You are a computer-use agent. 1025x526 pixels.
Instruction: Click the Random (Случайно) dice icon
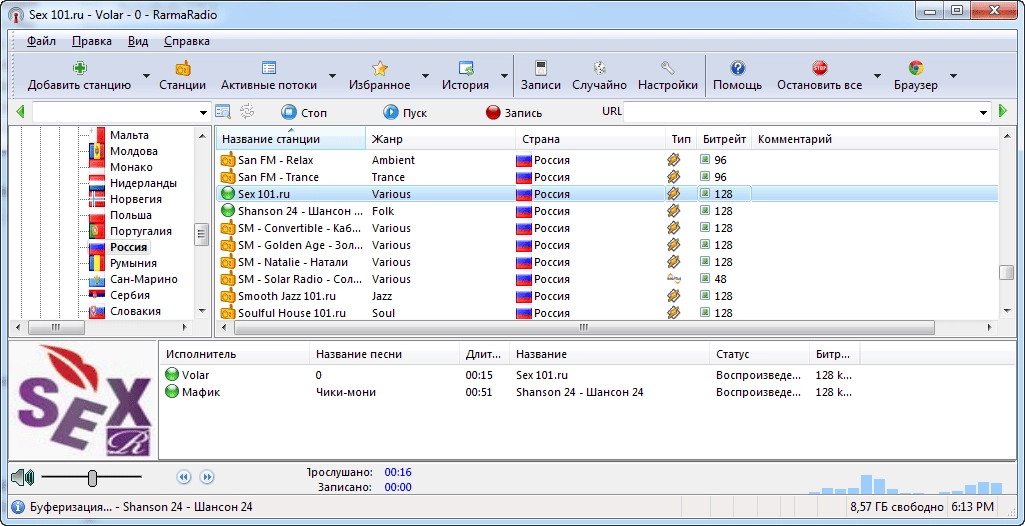(x=599, y=68)
